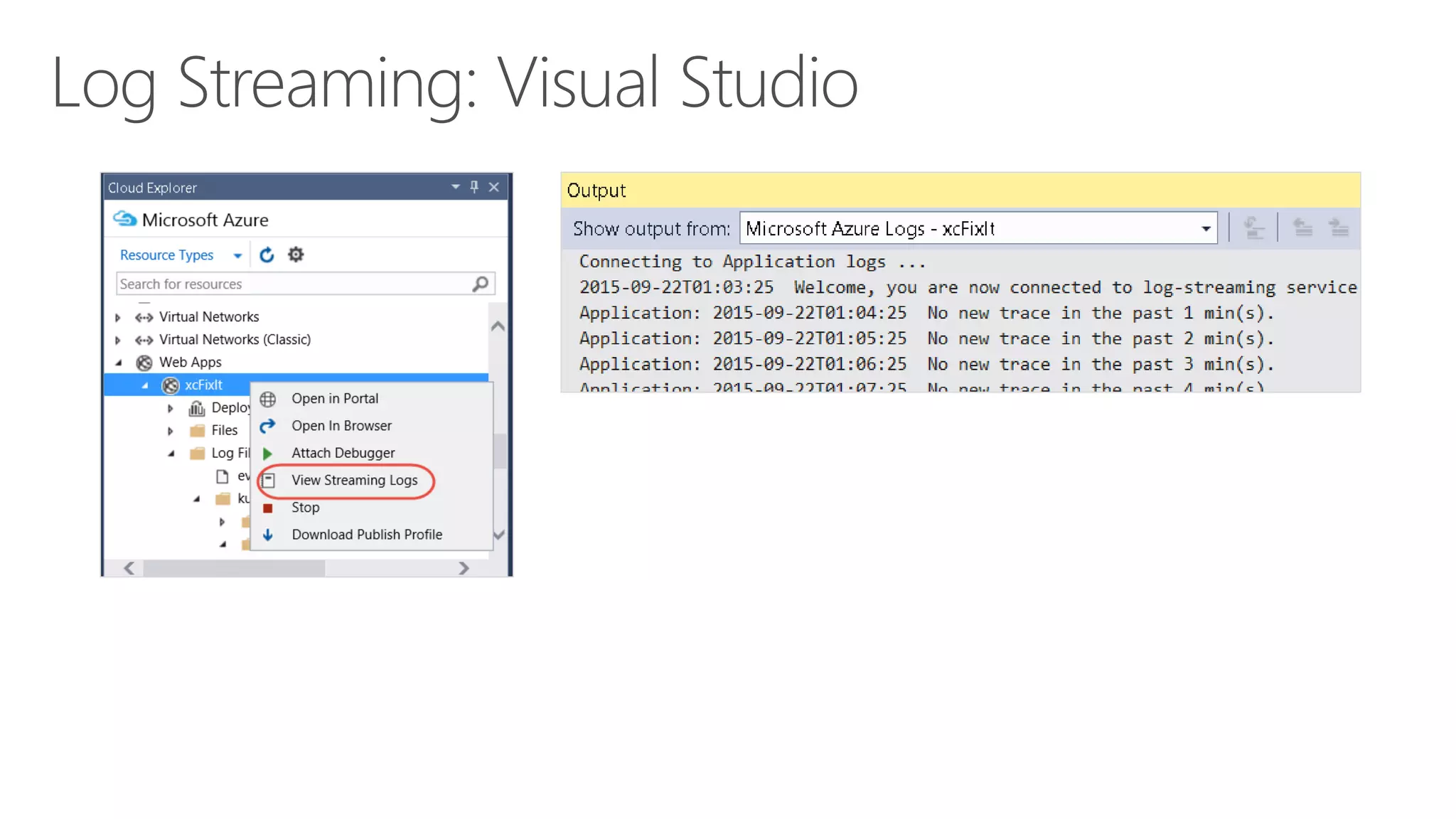The width and height of the screenshot is (1456, 819).
Task: Click the refresh icon in Cloud Explorer
Action: tap(267, 255)
